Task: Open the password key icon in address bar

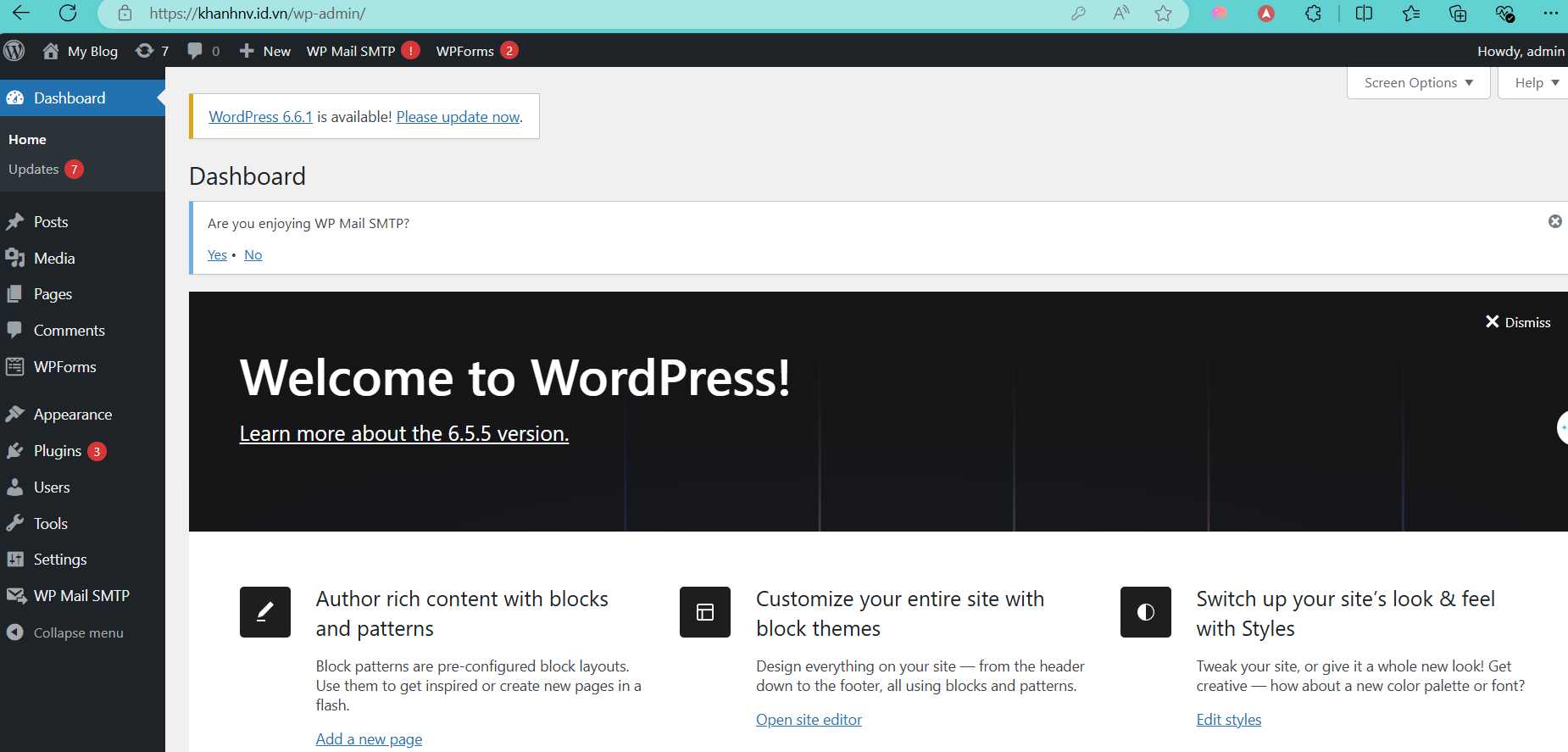Action: [x=1078, y=13]
